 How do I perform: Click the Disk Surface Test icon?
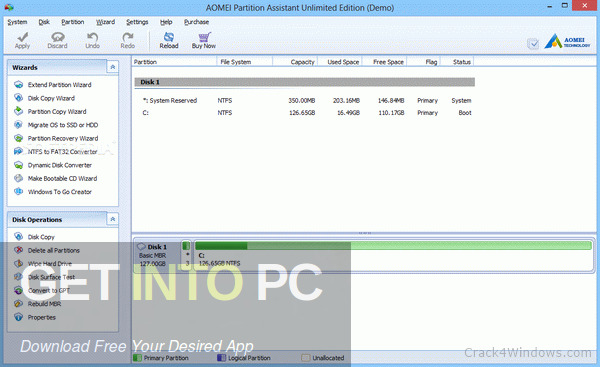click(18, 277)
